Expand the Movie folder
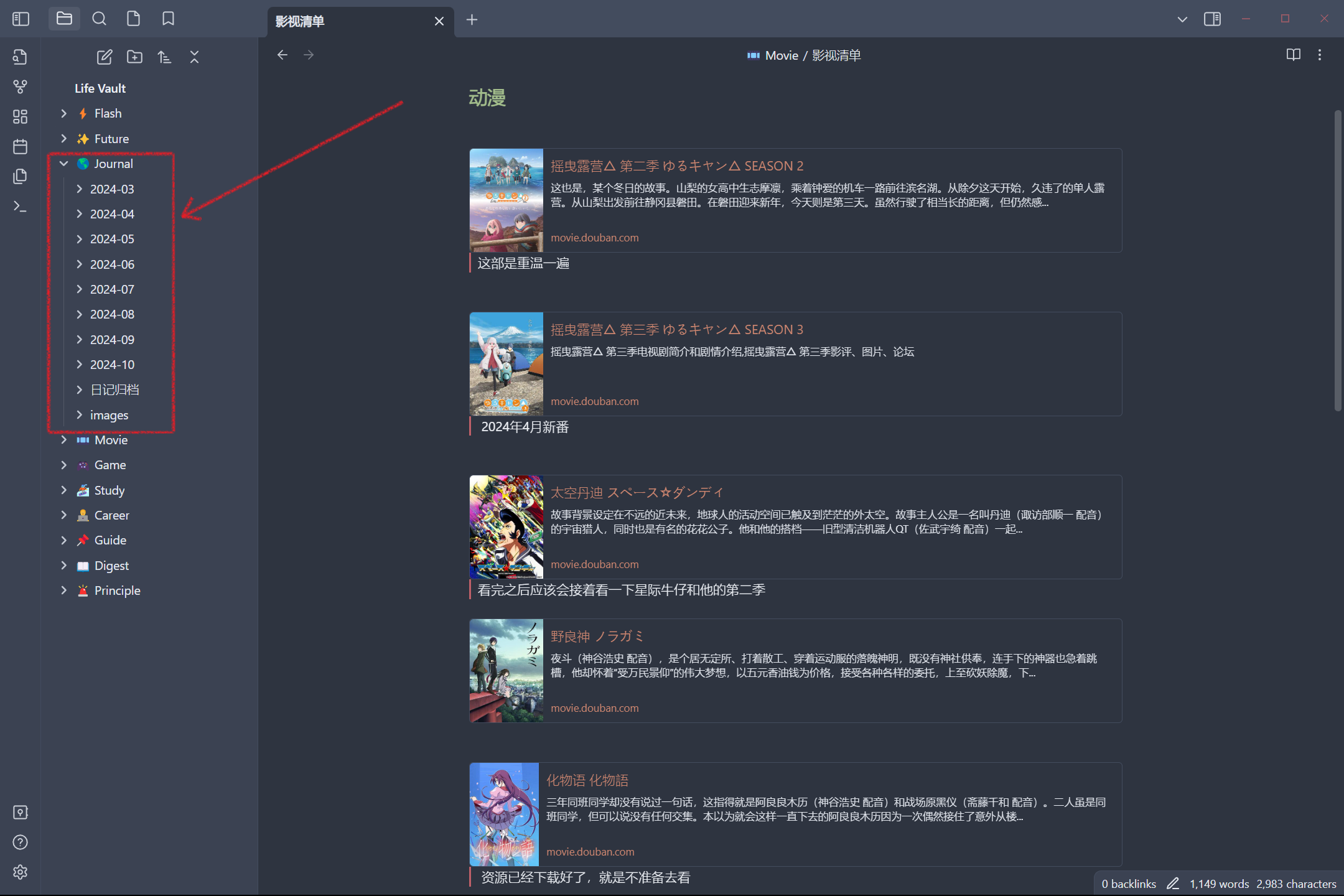1344x896 pixels. [x=63, y=440]
